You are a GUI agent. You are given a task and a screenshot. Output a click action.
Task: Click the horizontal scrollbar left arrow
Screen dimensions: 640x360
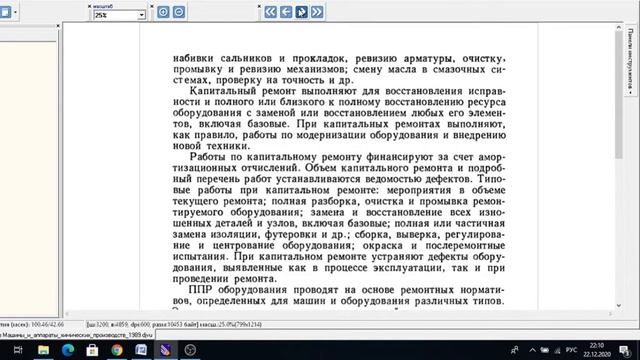[67, 313]
